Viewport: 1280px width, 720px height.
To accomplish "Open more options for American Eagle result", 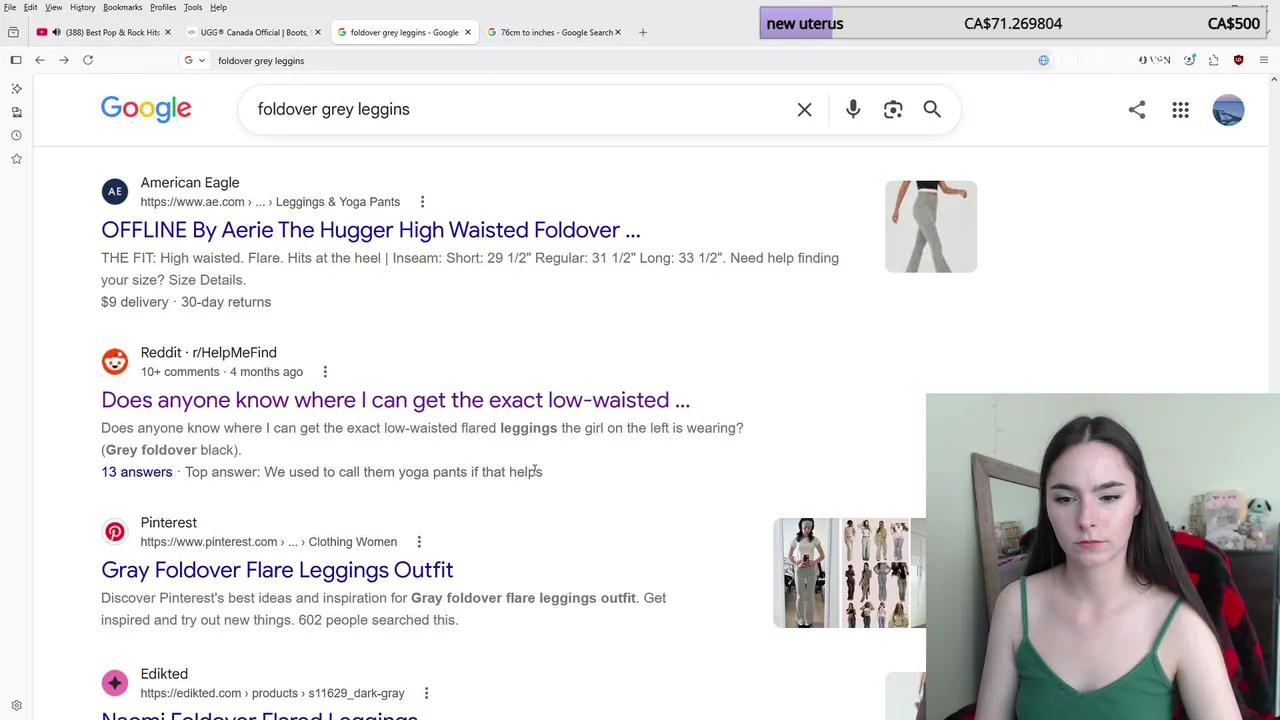I will [422, 202].
